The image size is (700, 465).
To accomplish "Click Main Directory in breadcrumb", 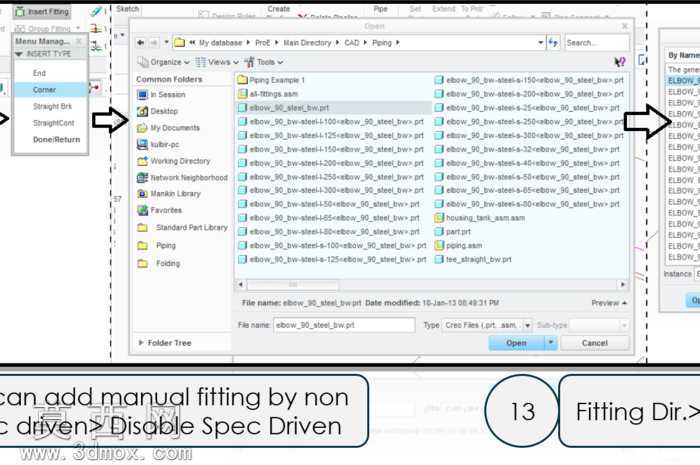I will pyautogui.click(x=307, y=43).
